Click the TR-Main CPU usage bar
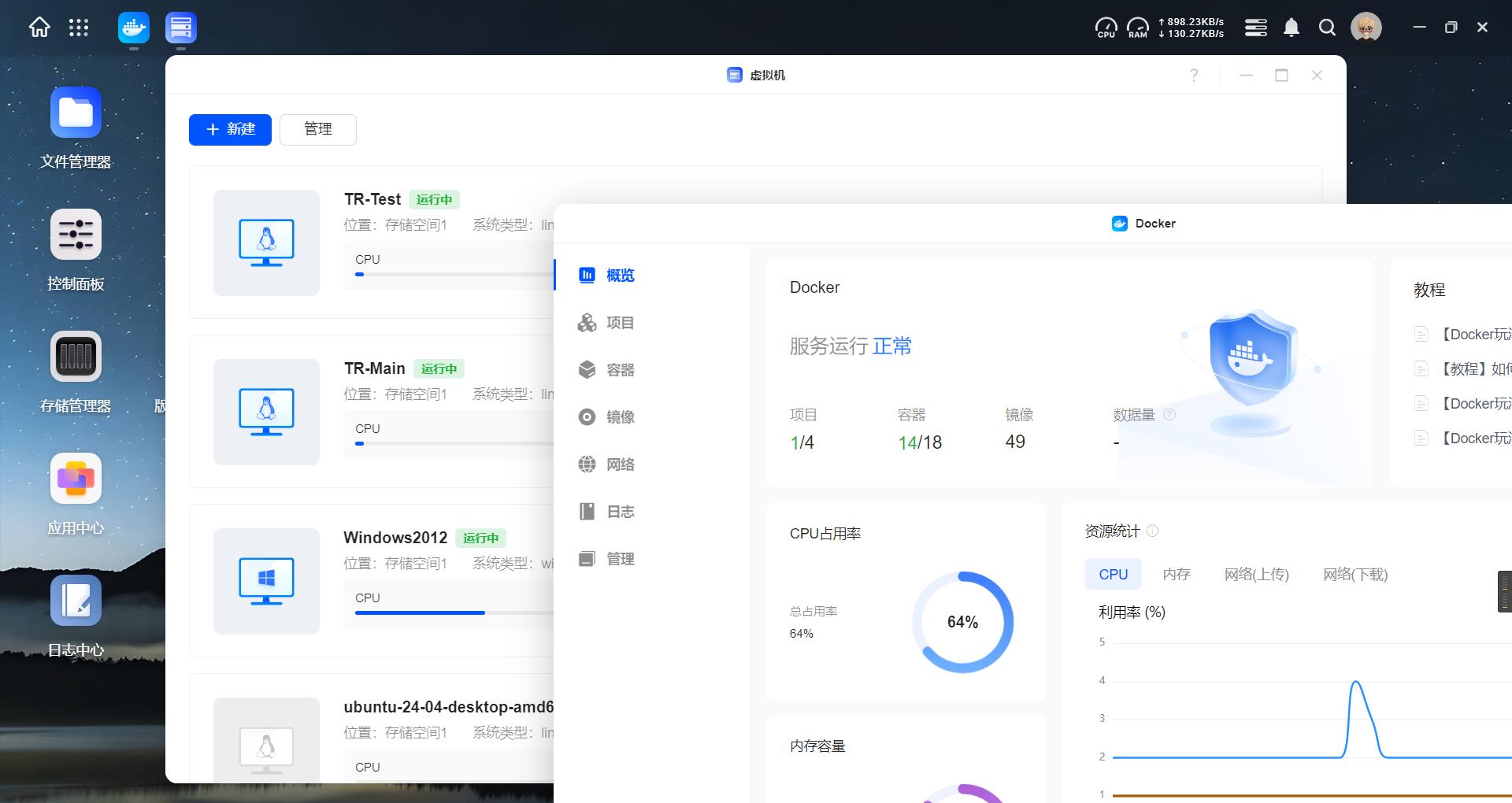This screenshot has width=1512, height=803. [x=454, y=443]
